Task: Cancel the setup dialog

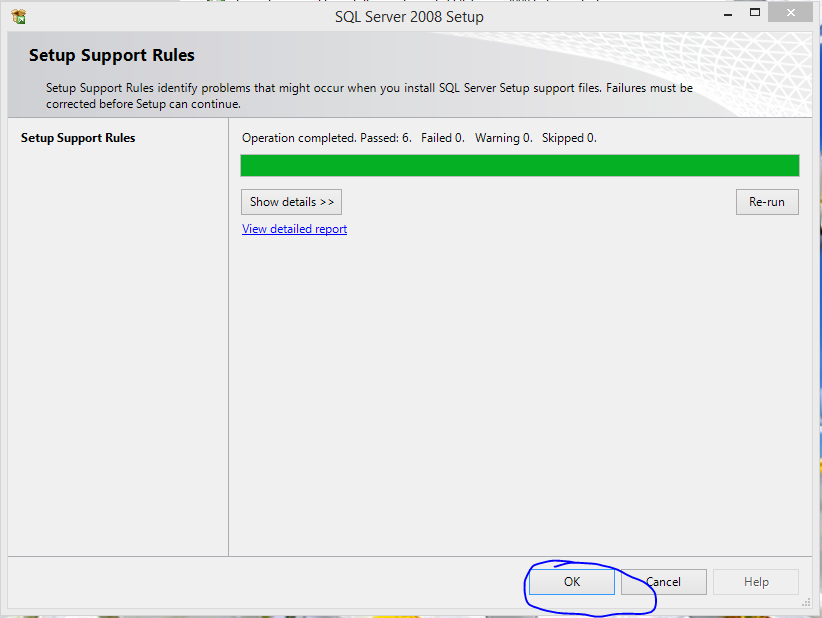Action: pyautogui.click(x=664, y=582)
